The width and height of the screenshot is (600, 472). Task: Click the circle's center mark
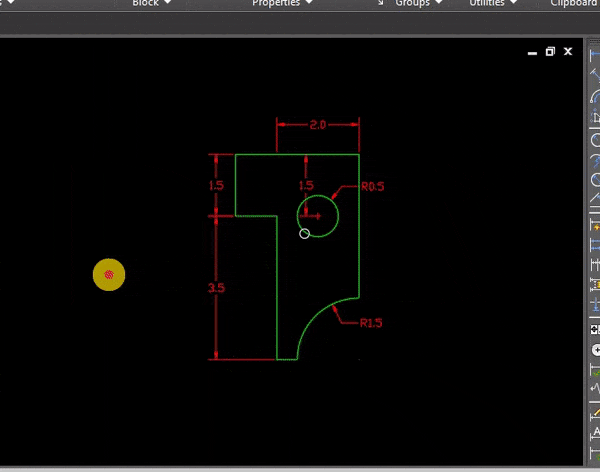pos(318,216)
